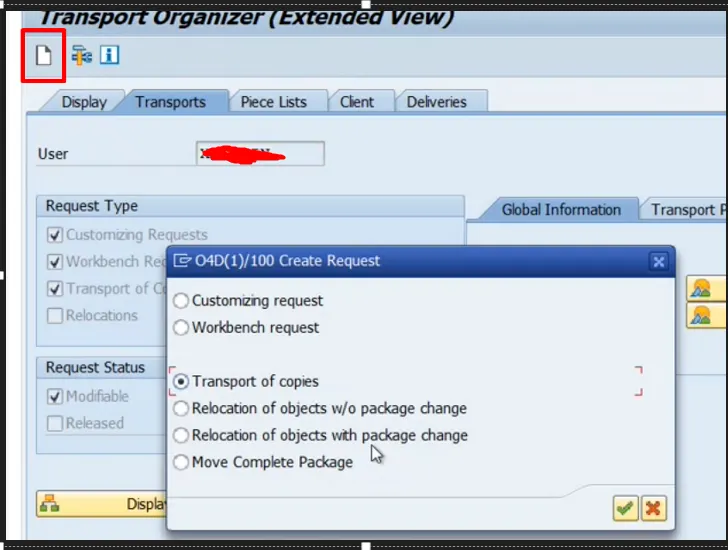
Task: Enable the Relocations checkbox
Action: [x=55, y=316]
